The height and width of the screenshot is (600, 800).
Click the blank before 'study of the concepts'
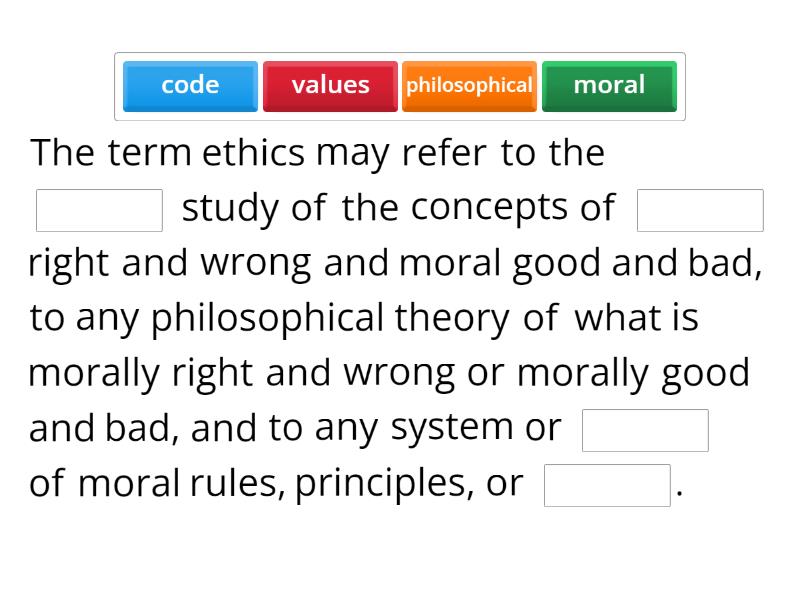click(98, 208)
